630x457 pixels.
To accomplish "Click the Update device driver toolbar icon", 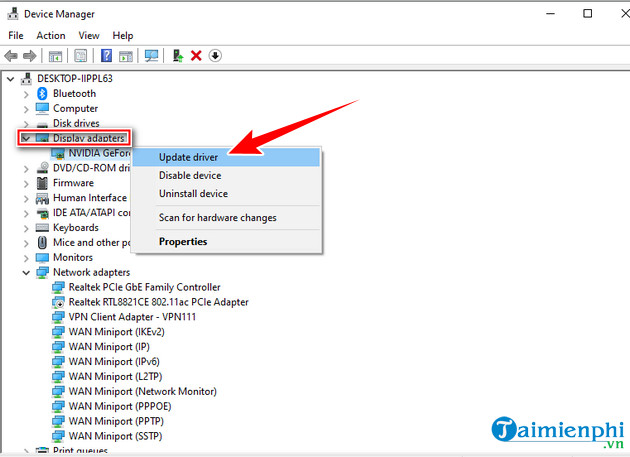I will (x=178, y=55).
